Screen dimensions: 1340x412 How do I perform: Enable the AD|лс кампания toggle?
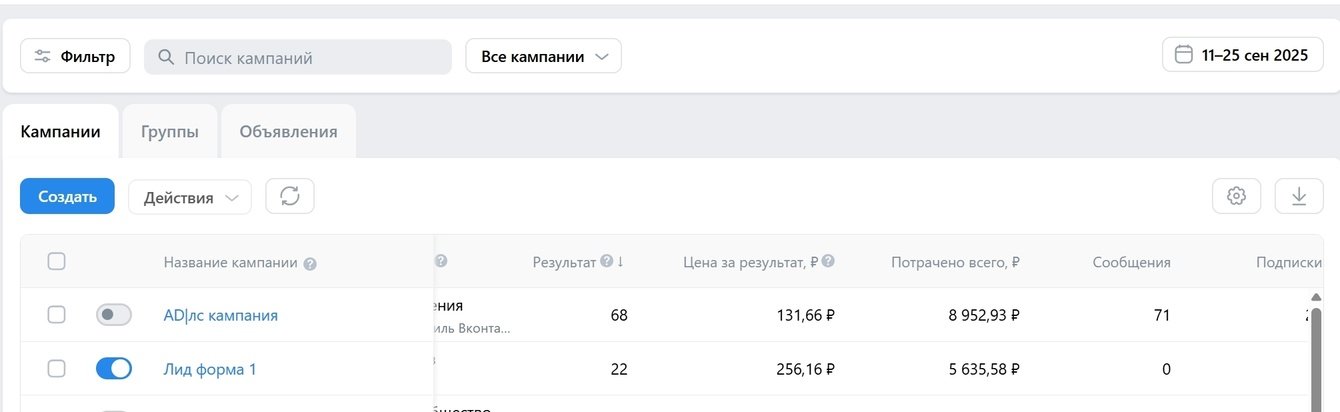114,315
